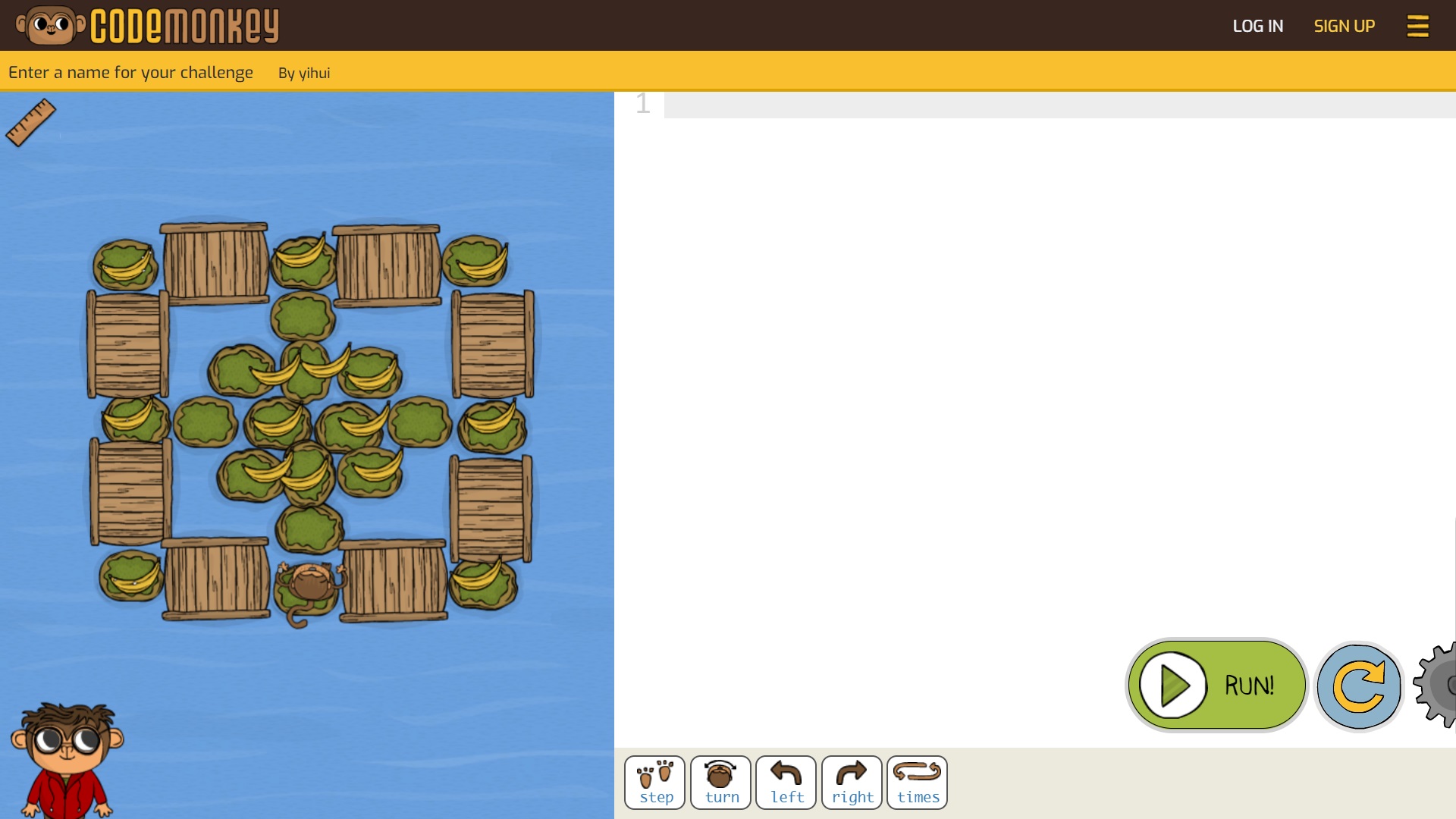Insert the left command block
Image resolution: width=1456 pixels, height=819 pixels.
[x=786, y=783]
